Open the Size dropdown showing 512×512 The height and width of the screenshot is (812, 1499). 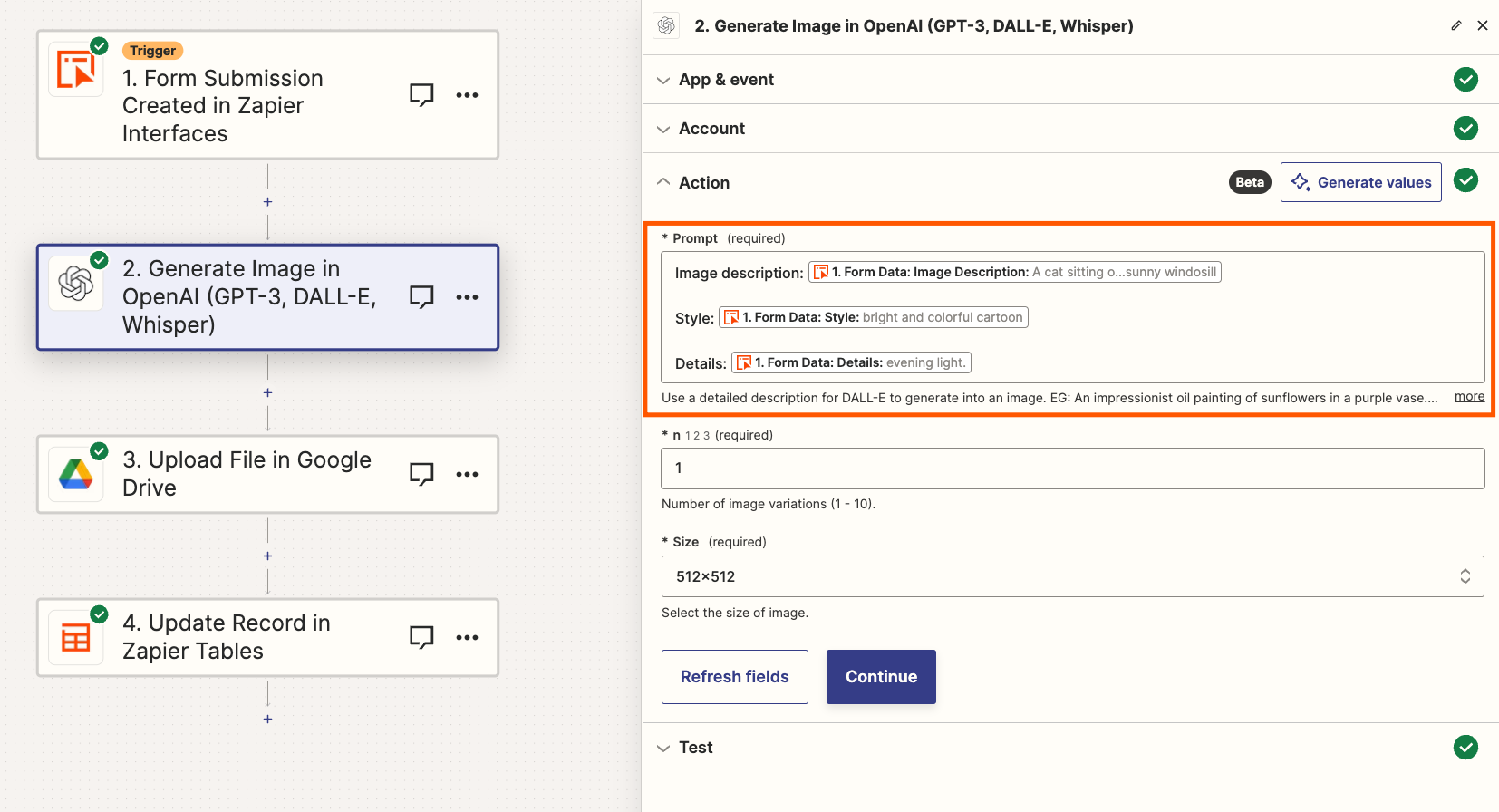(1073, 576)
